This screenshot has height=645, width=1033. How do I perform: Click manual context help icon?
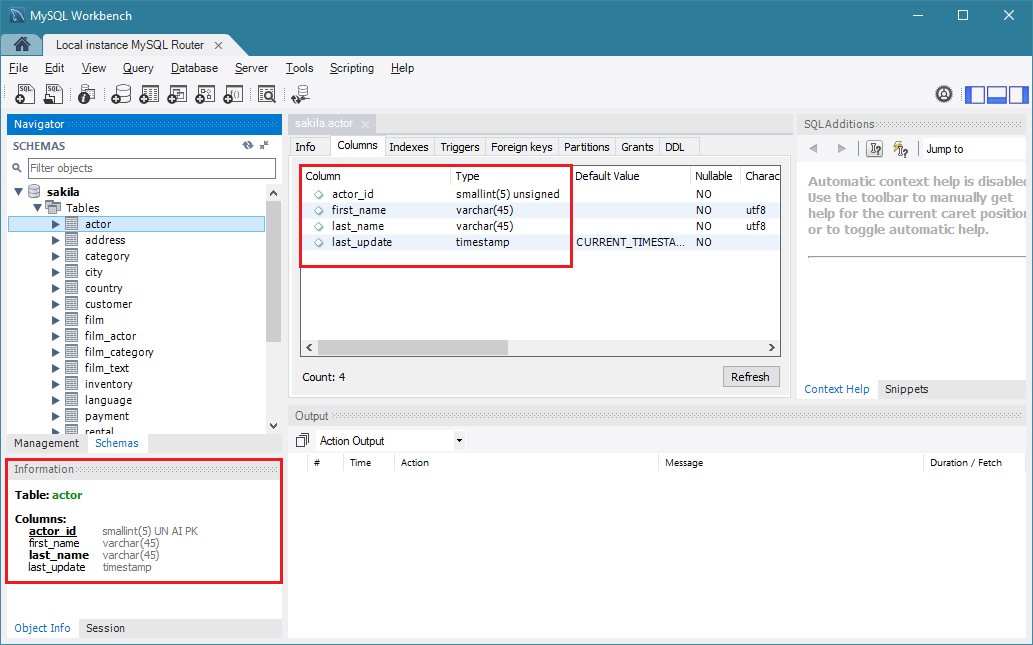tap(875, 148)
